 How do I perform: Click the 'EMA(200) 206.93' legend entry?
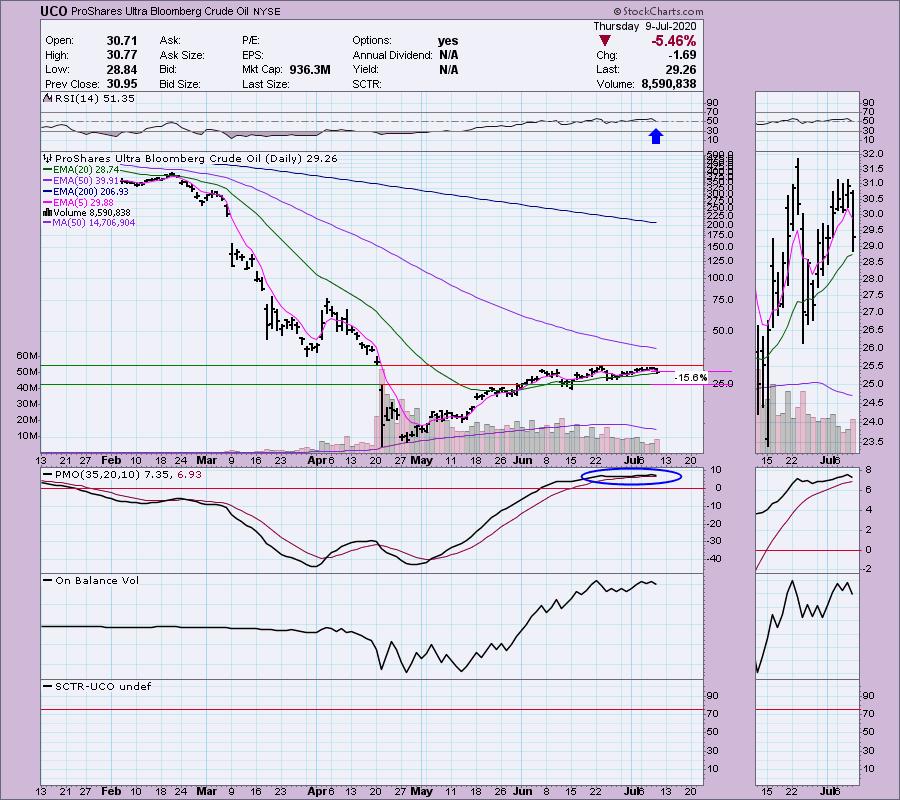pos(91,192)
